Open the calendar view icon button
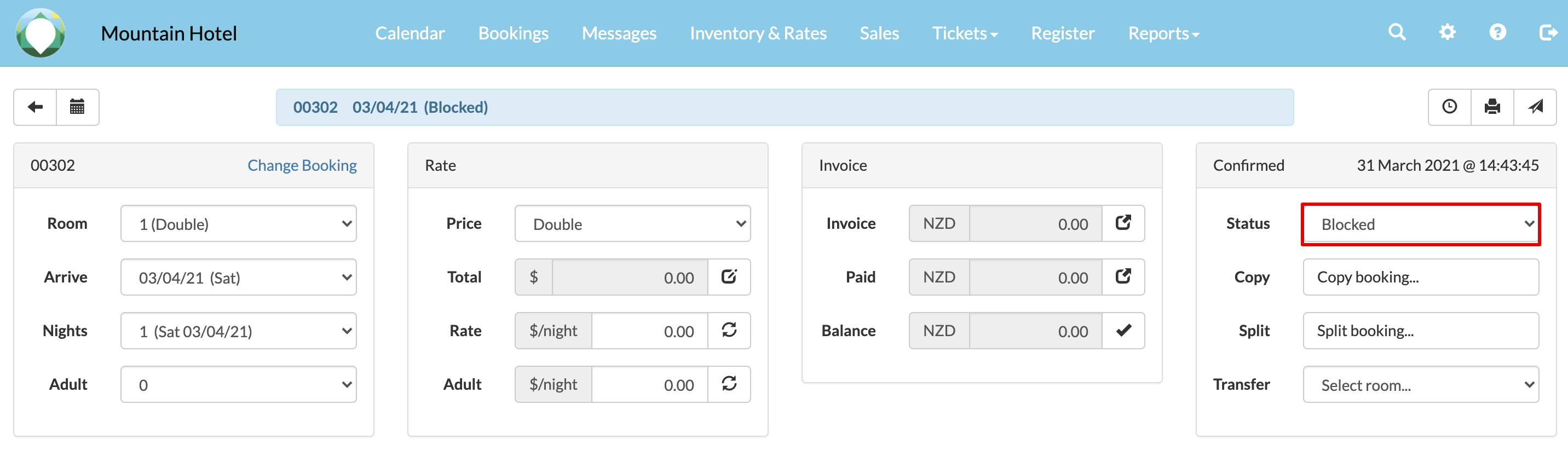Screen dimensions: 1568x450 click(77, 107)
